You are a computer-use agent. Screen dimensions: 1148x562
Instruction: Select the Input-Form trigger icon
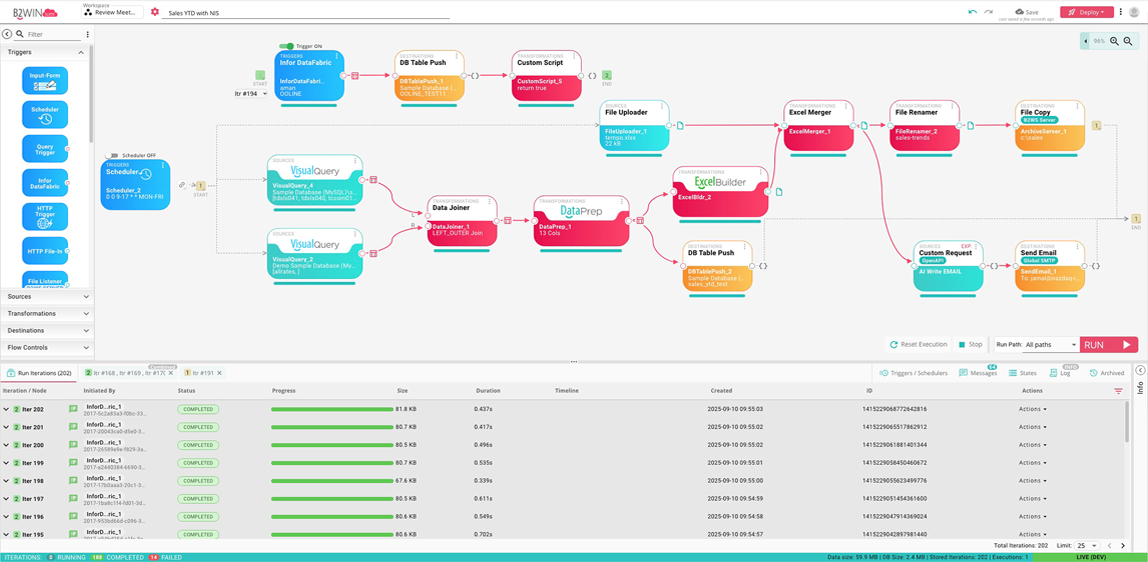pyautogui.click(x=45, y=81)
